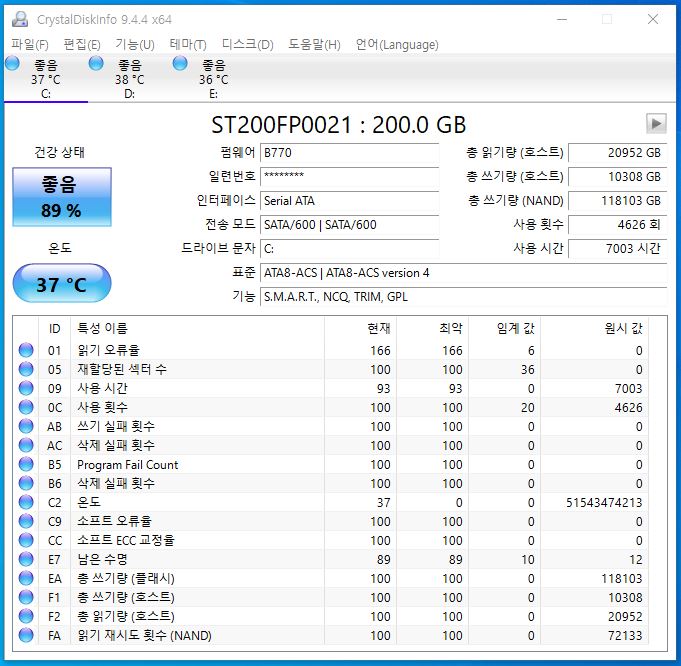The image size is (681, 666).
Task: Close the CrystalDiskInfo window
Action: 653,19
